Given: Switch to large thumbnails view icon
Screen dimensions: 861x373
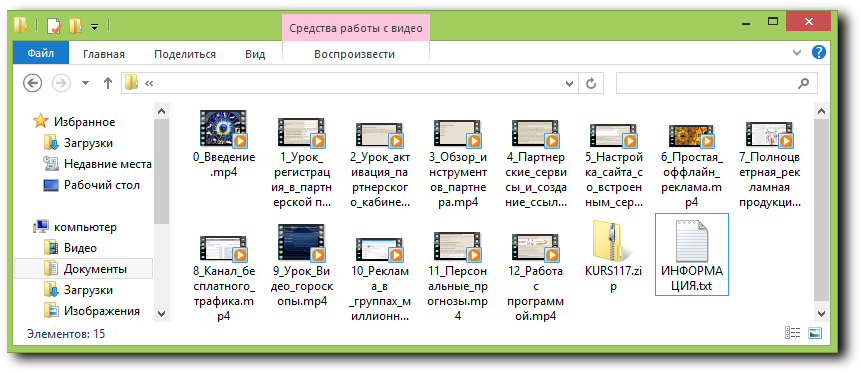Looking at the screenshot, I should [815, 332].
